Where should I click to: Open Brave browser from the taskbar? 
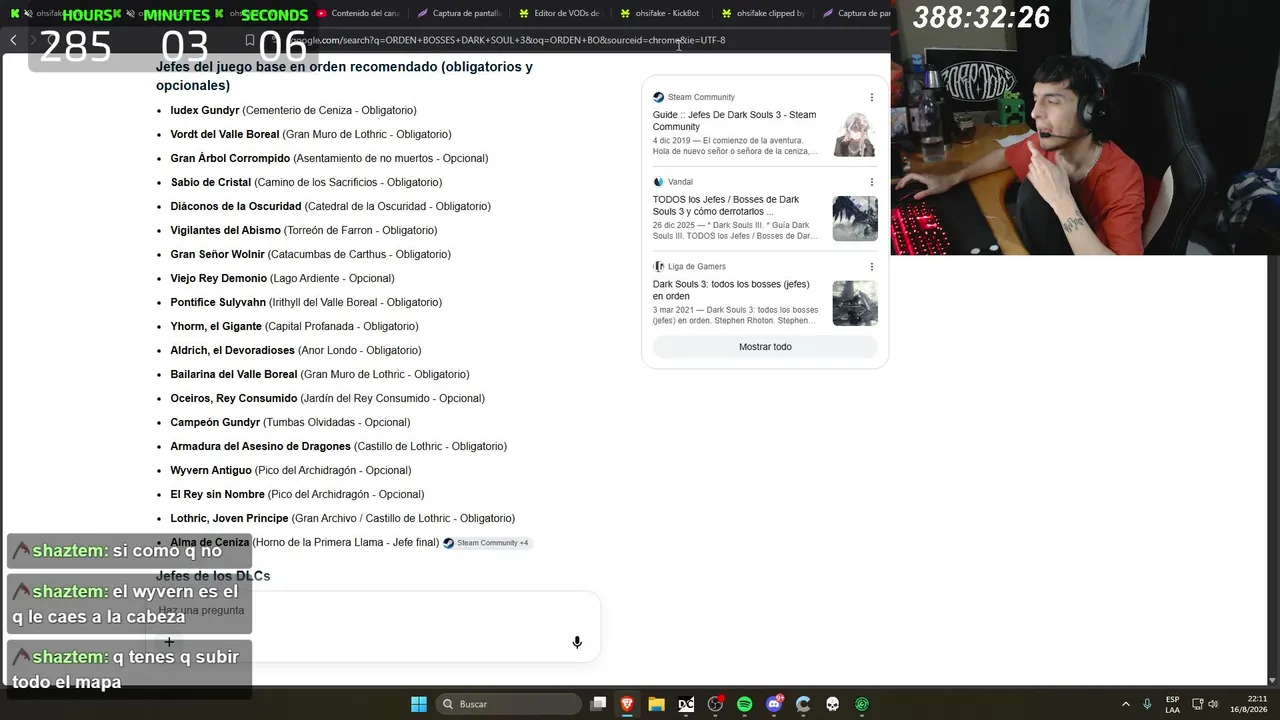[x=627, y=704]
